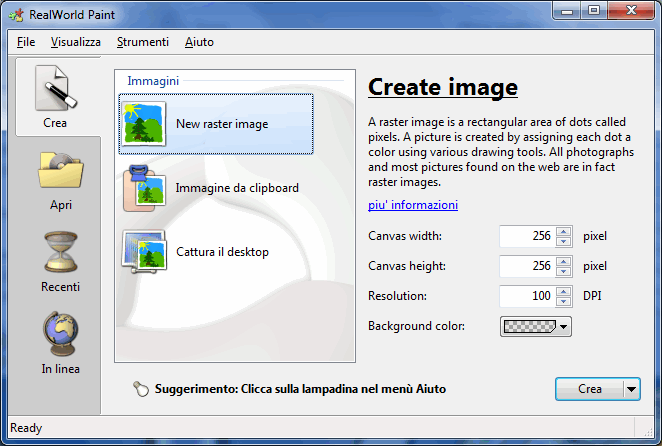Image resolution: width=662 pixels, height=446 pixels.
Task: Click the status bar resize grip
Action: click(x=647, y=431)
